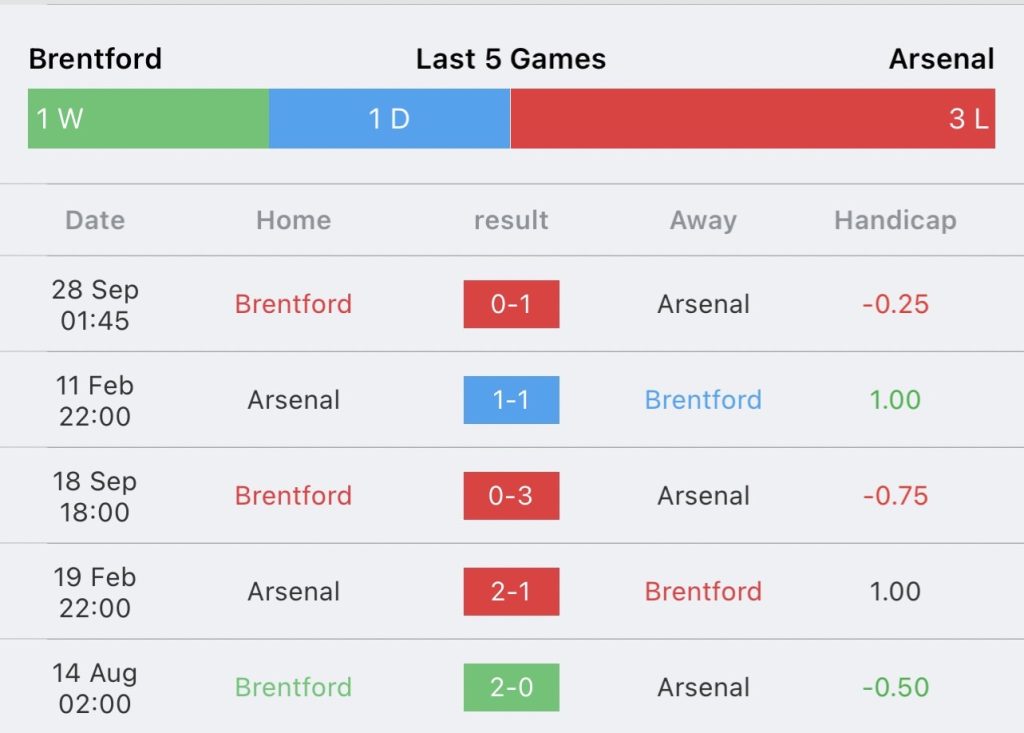The width and height of the screenshot is (1024, 733).
Task: Click the Handicap column header
Action: point(895,221)
